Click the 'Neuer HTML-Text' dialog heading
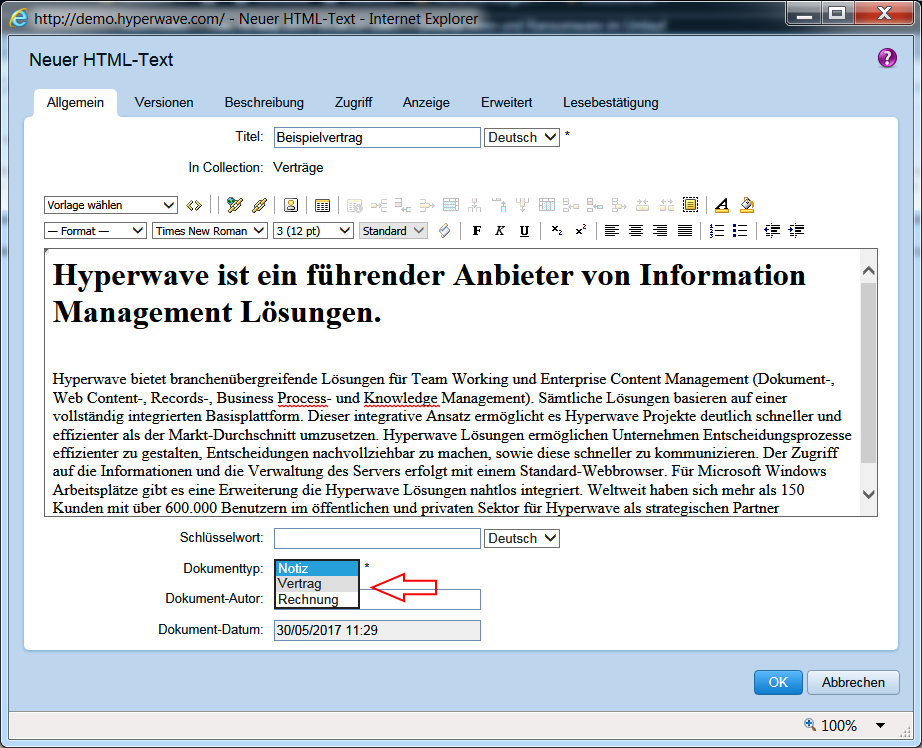922x748 pixels. (101, 59)
